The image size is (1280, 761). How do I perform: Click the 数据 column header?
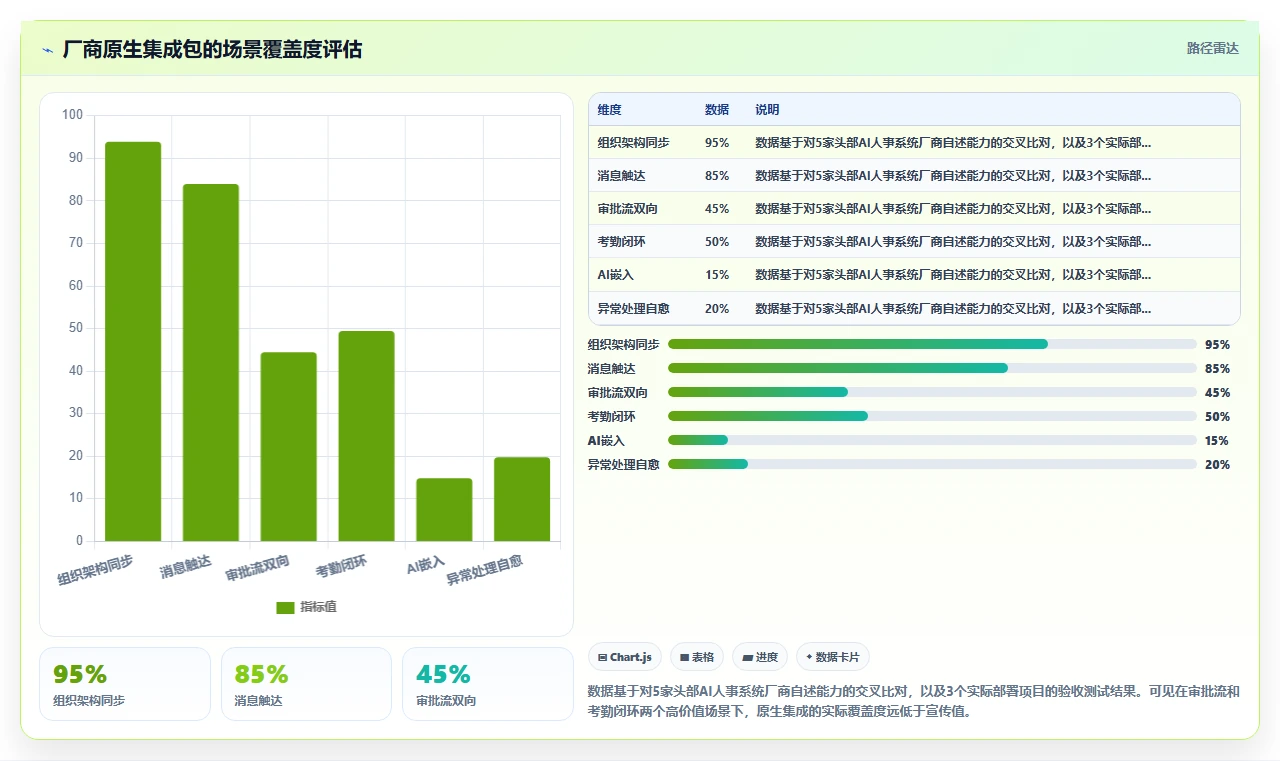[717, 110]
